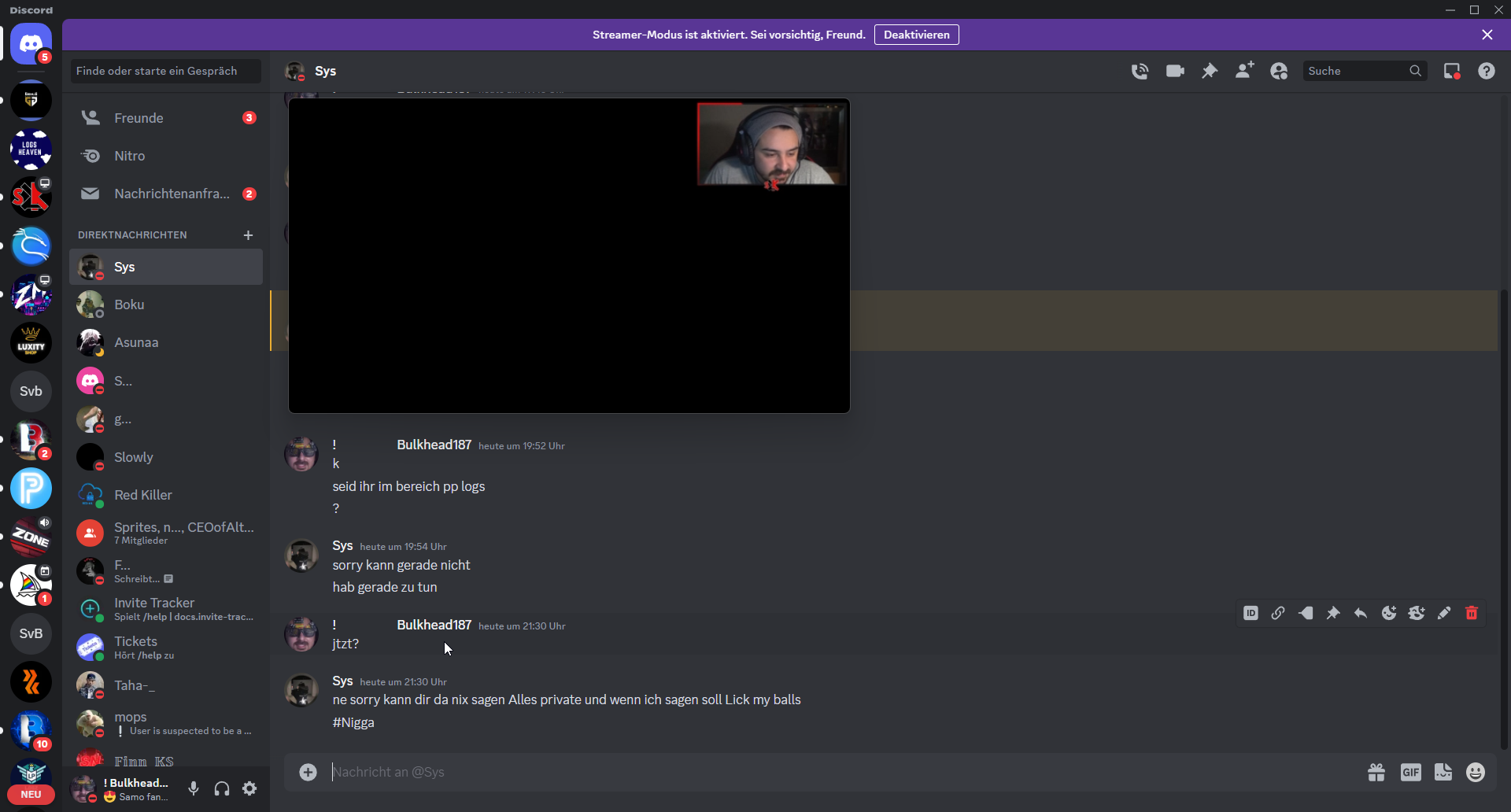Open the Nitro page
The width and height of the screenshot is (1511, 812).
coord(130,156)
